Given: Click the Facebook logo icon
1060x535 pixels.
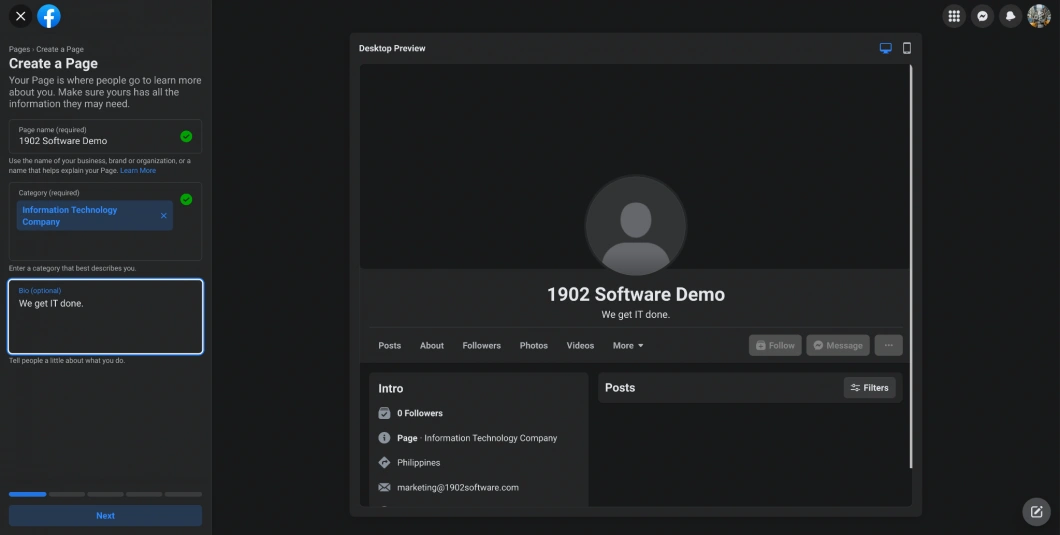Looking at the screenshot, I should pos(49,16).
